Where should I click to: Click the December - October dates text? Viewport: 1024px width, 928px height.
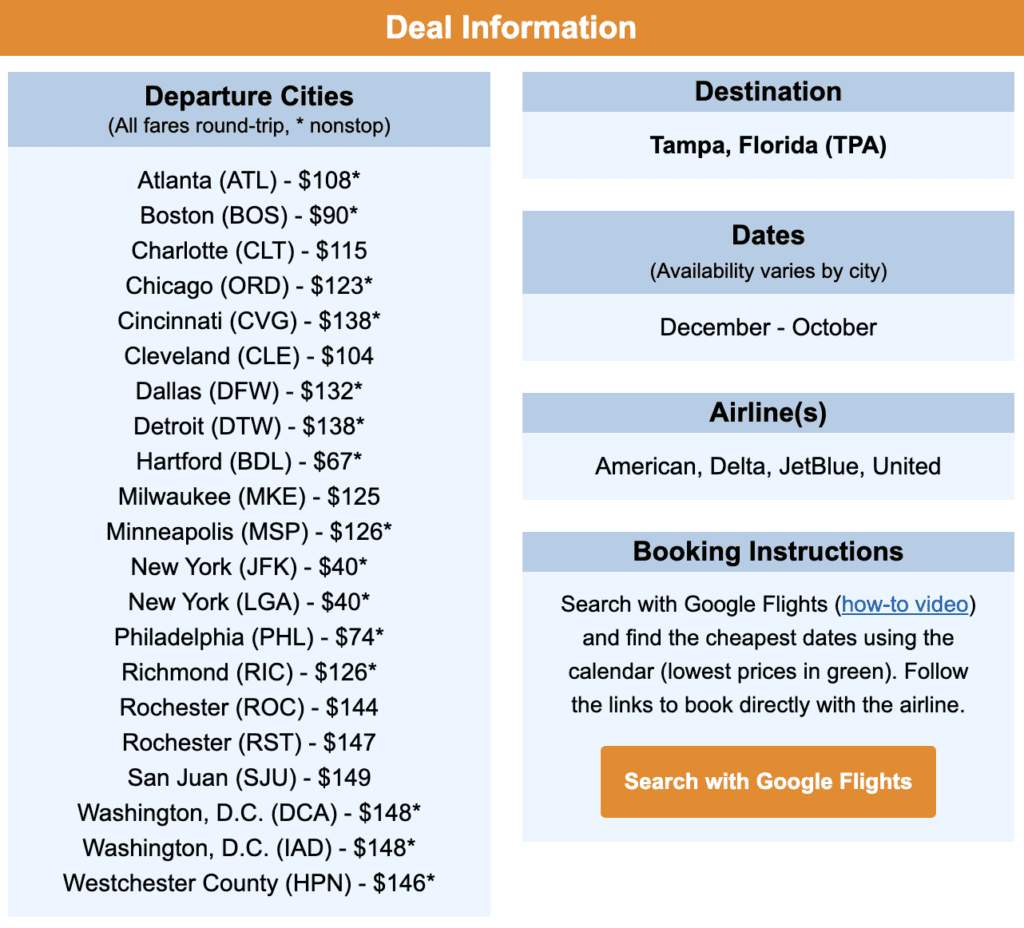[768, 327]
